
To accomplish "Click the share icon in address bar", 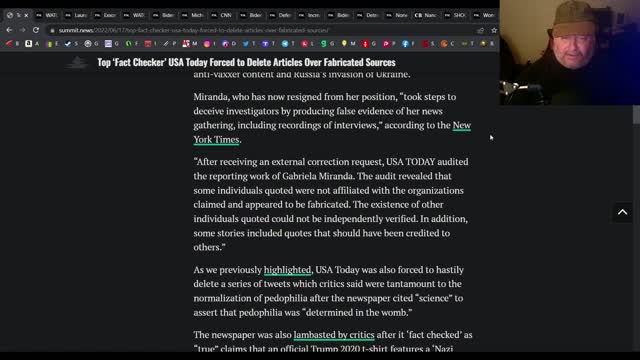I will [x=480, y=30].
